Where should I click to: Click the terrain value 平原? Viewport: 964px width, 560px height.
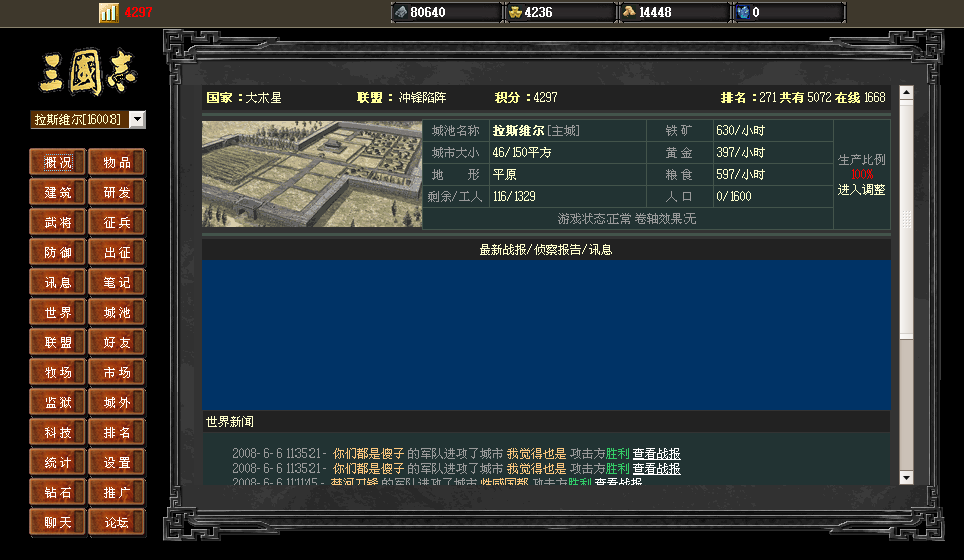pos(505,175)
